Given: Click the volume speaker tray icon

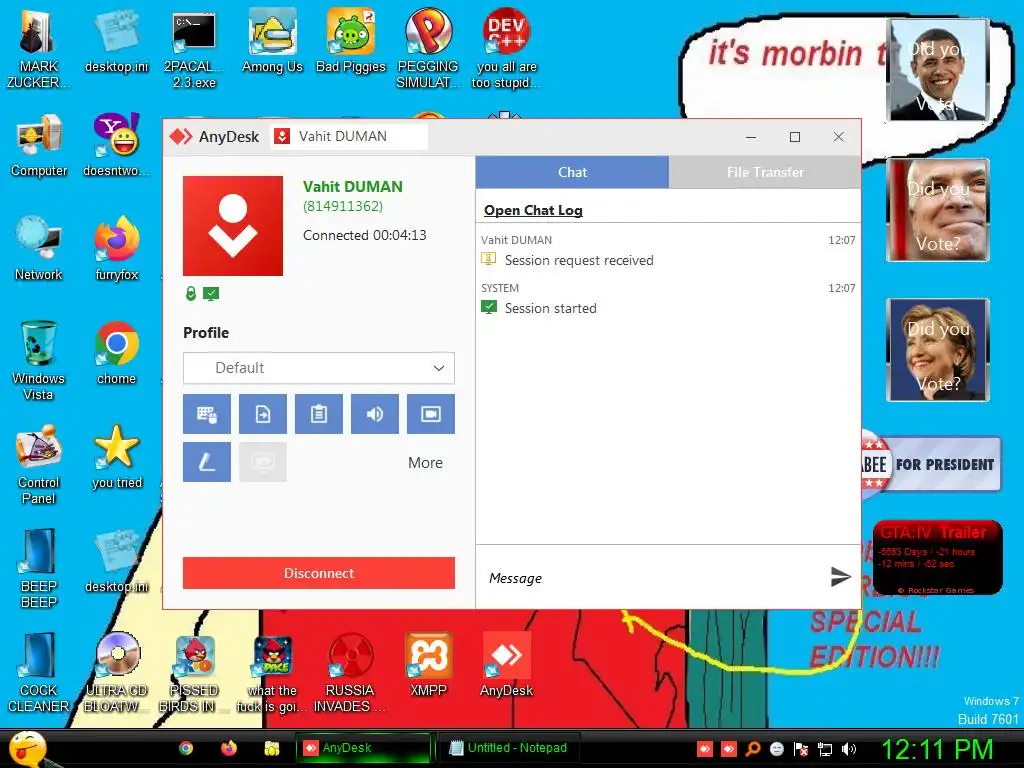Looking at the screenshot, I should pyautogui.click(x=848, y=749).
